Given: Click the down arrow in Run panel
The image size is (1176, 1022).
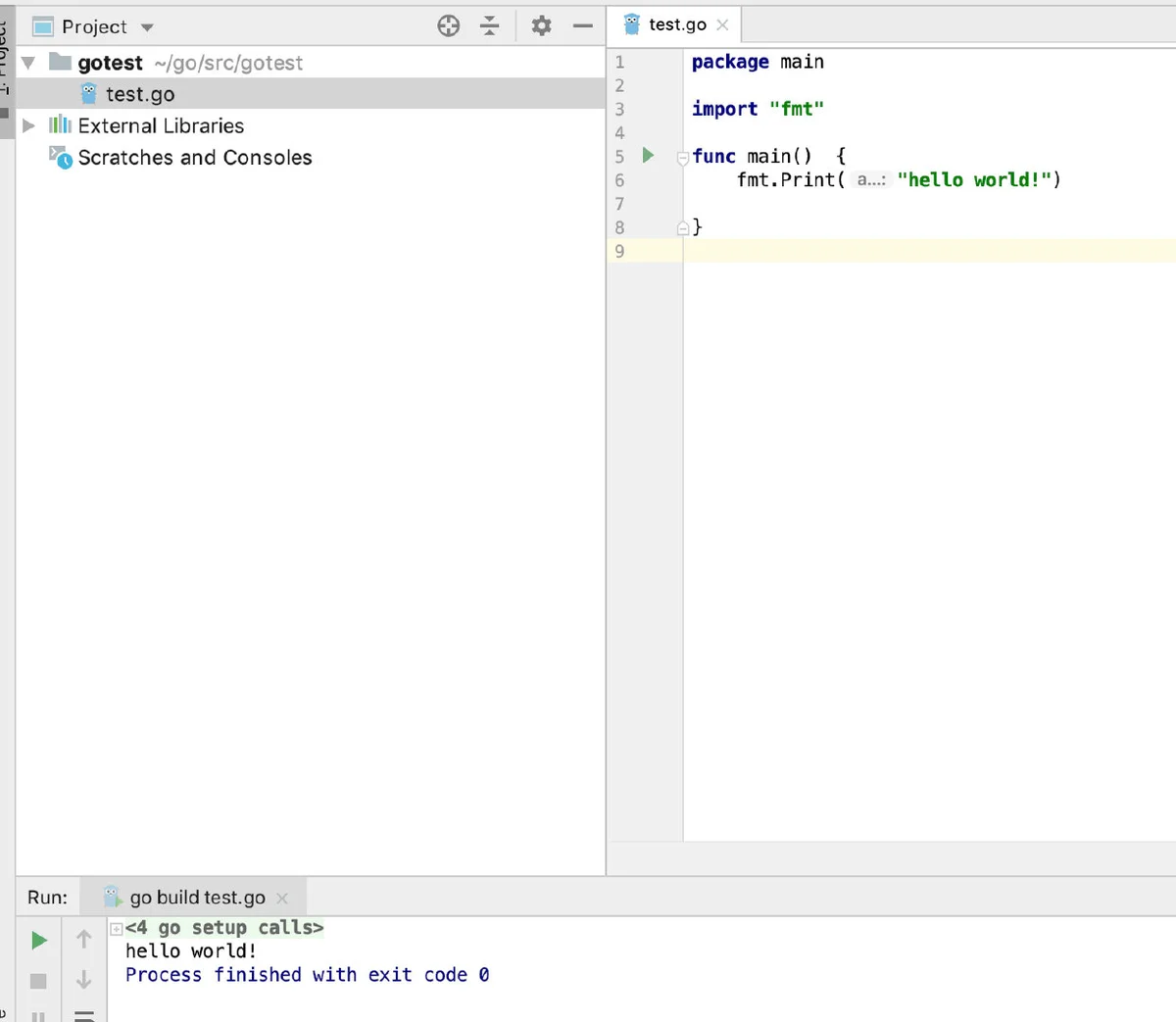Looking at the screenshot, I should [84, 980].
